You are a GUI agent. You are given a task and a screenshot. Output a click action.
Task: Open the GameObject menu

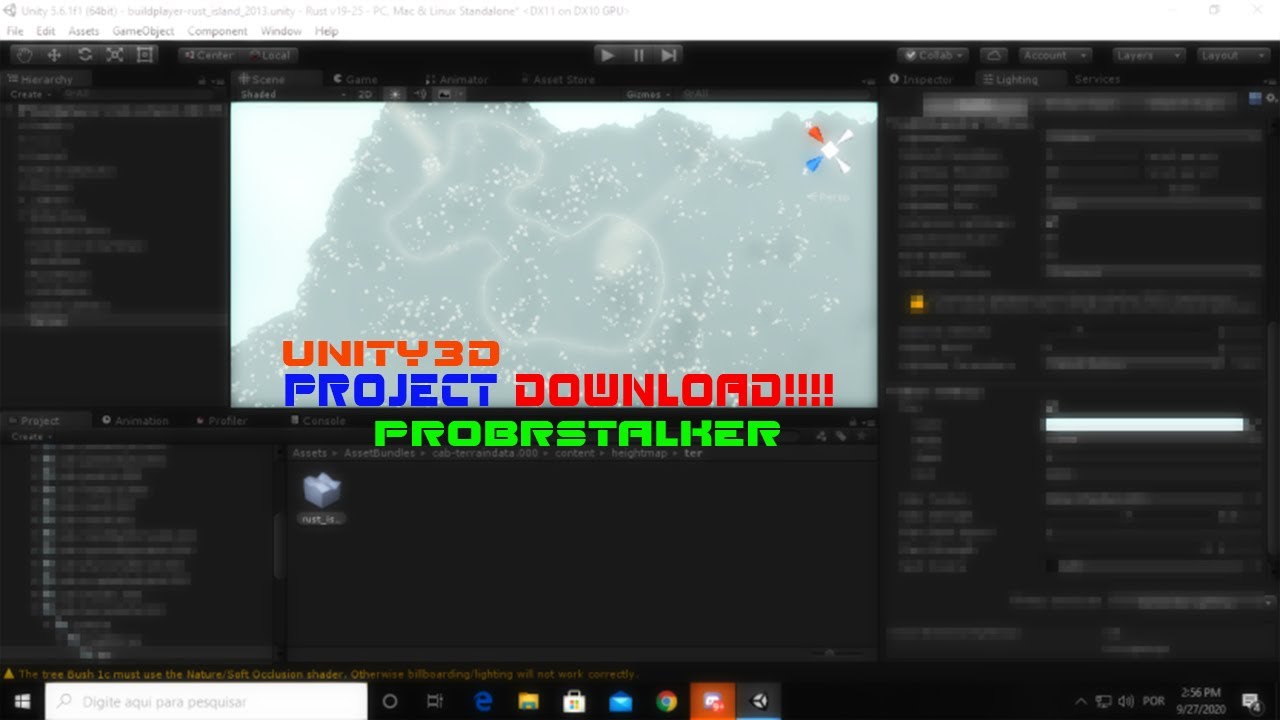click(x=143, y=31)
